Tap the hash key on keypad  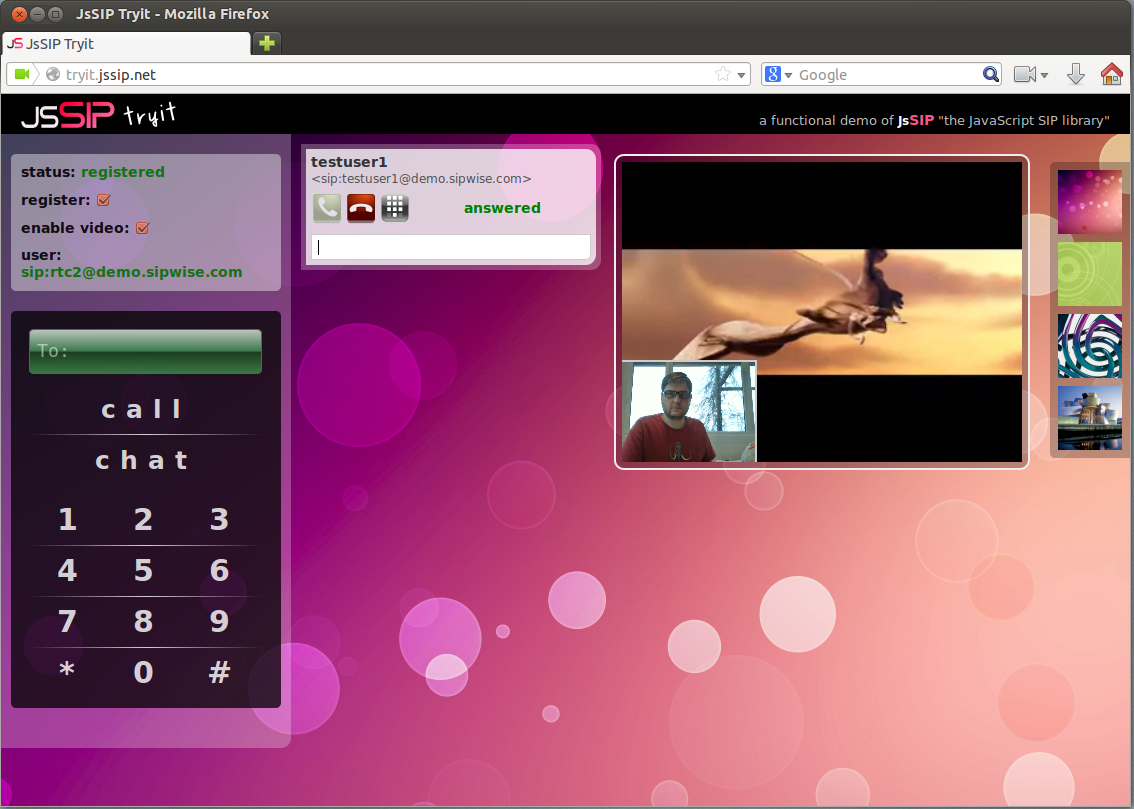(219, 672)
